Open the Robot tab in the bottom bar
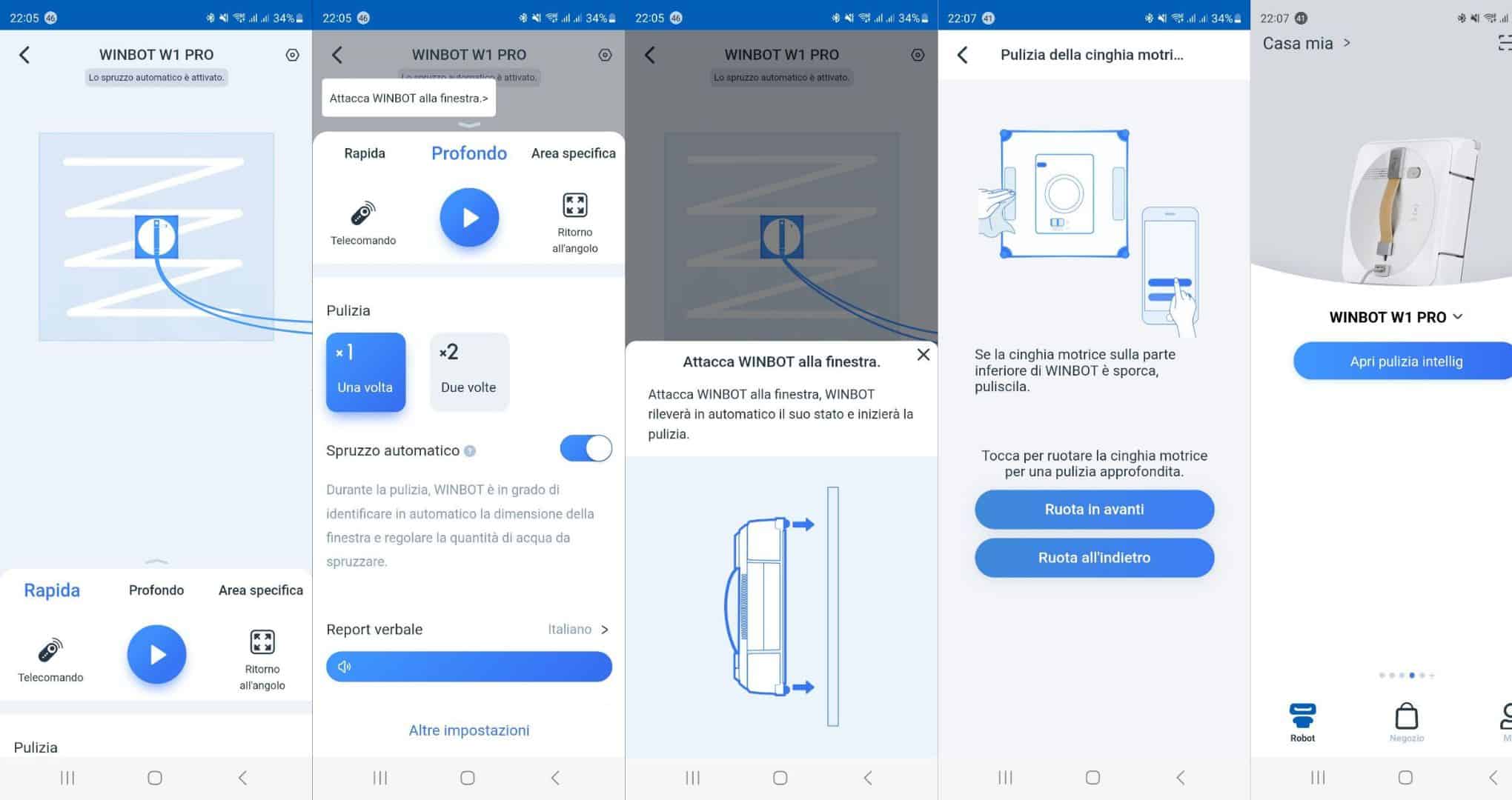Image resolution: width=1512 pixels, height=800 pixels. coord(1302,722)
